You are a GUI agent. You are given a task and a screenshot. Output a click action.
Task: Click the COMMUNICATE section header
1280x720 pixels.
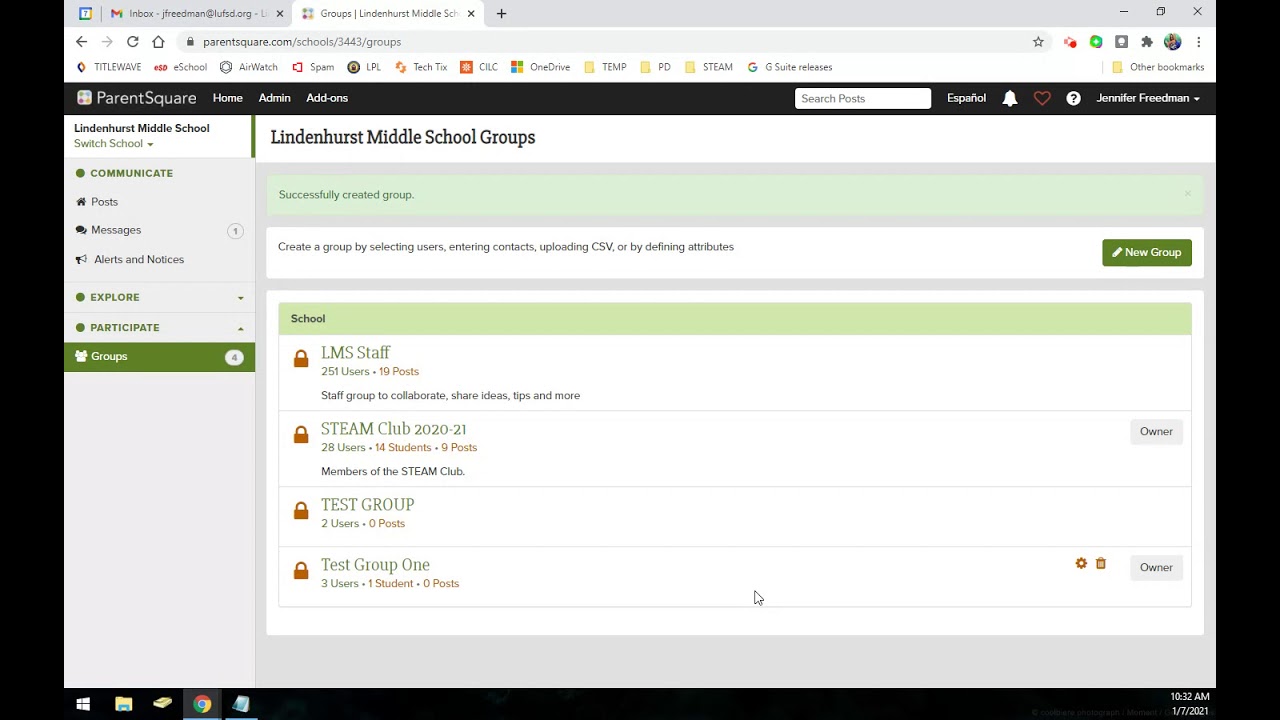click(x=131, y=173)
